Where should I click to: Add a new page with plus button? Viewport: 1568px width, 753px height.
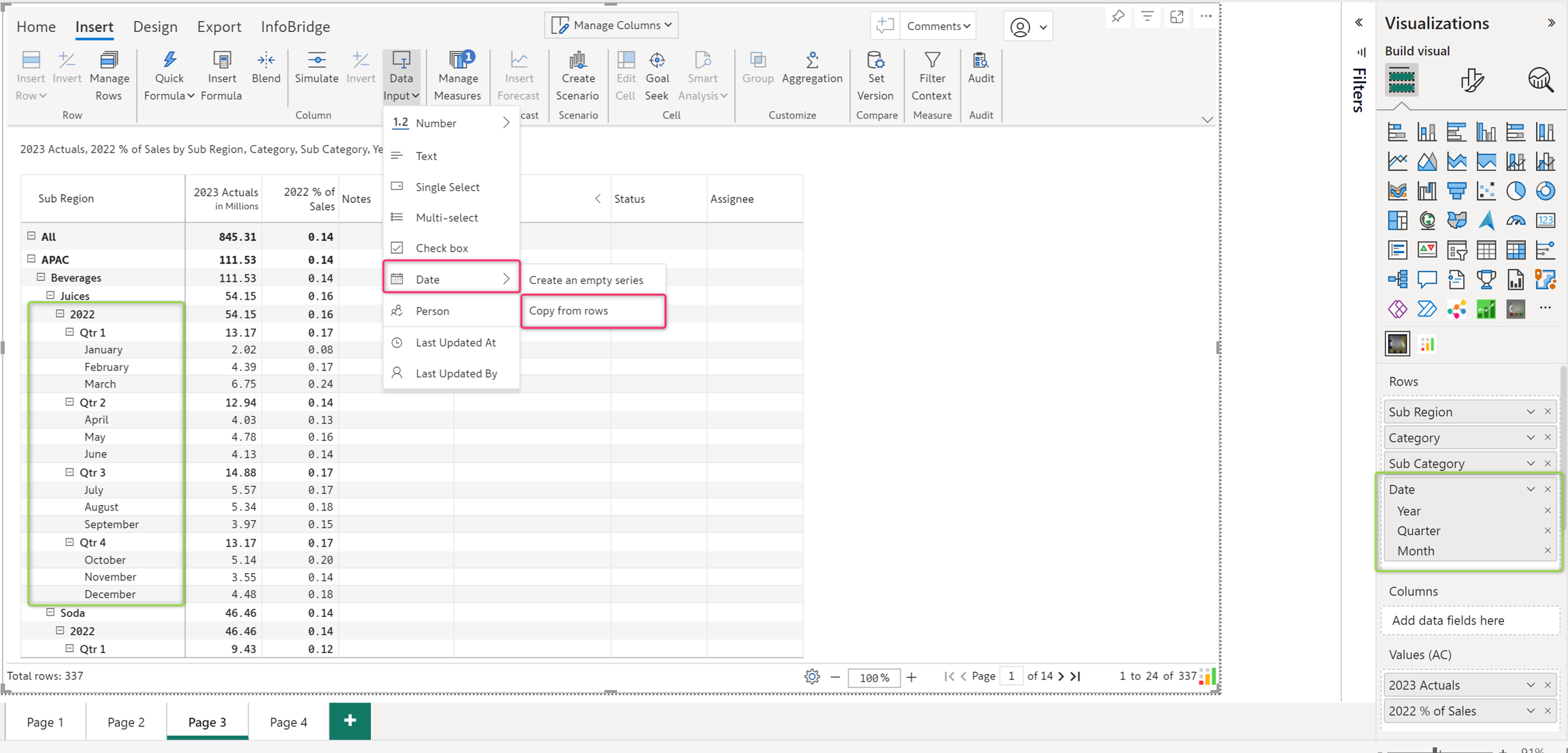[x=350, y=721]
